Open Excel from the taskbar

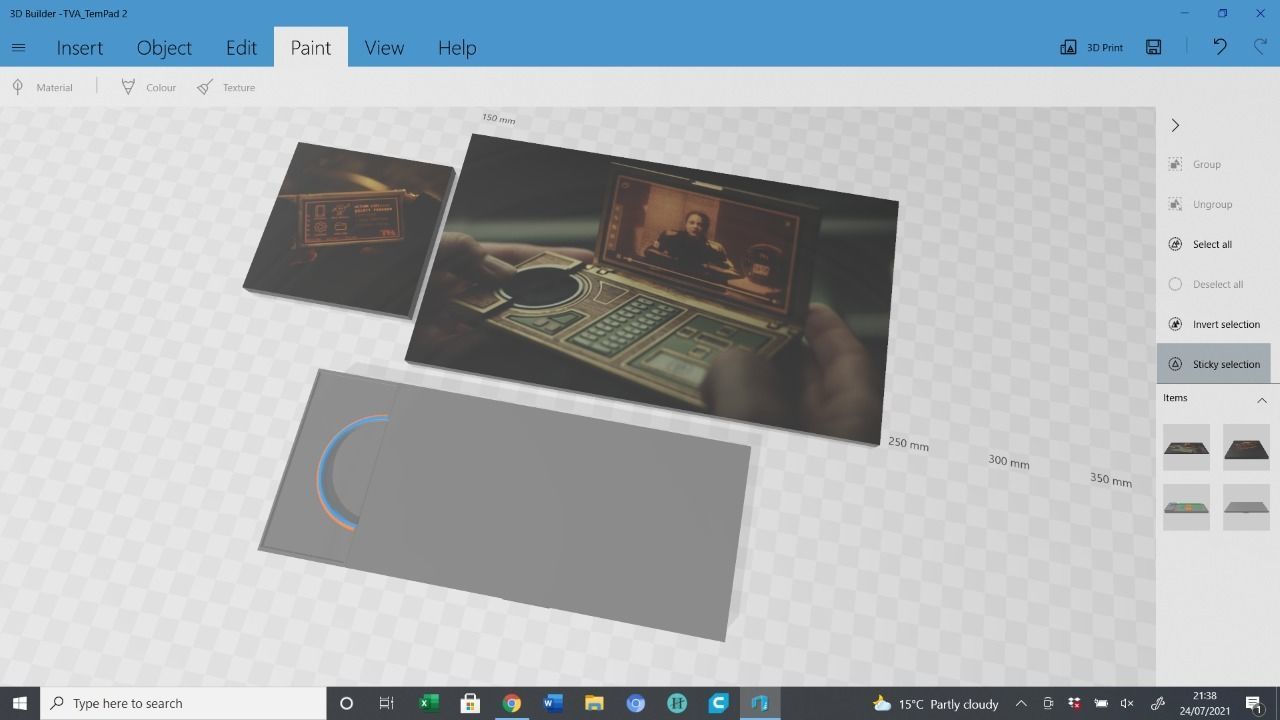(429, 703)
